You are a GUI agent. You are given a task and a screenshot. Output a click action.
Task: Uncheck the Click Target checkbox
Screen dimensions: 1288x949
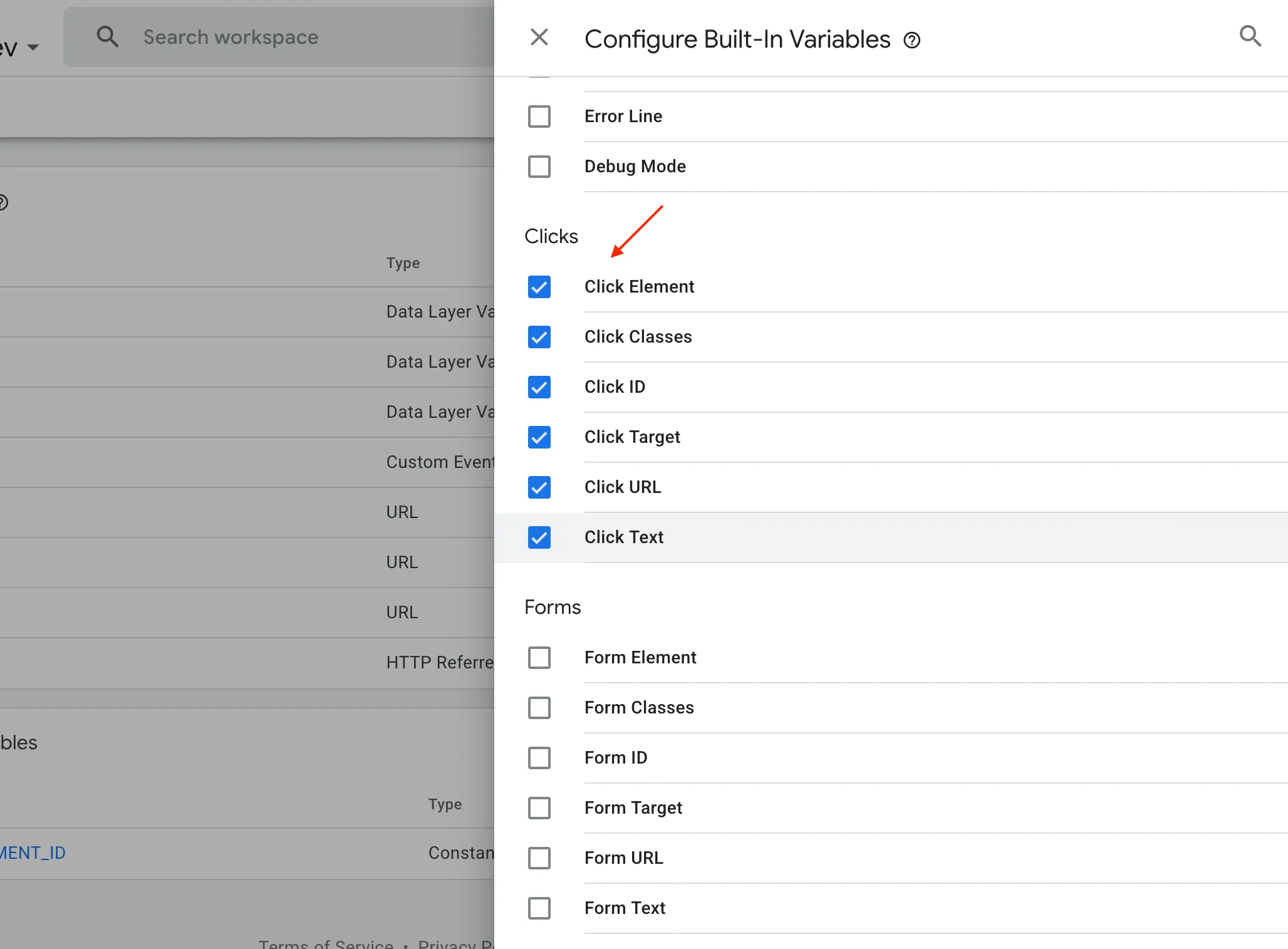pyautogui.click(x=539, y=437)
